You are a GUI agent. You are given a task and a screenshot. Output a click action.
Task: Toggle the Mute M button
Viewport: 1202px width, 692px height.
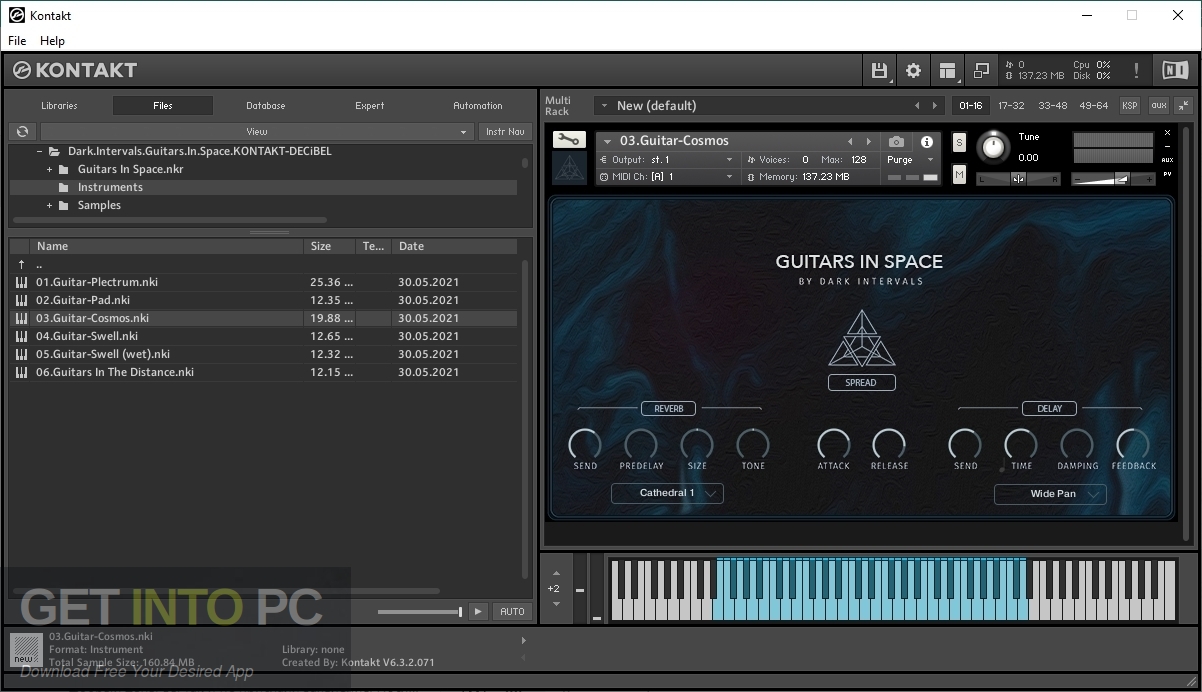[959, 174]
